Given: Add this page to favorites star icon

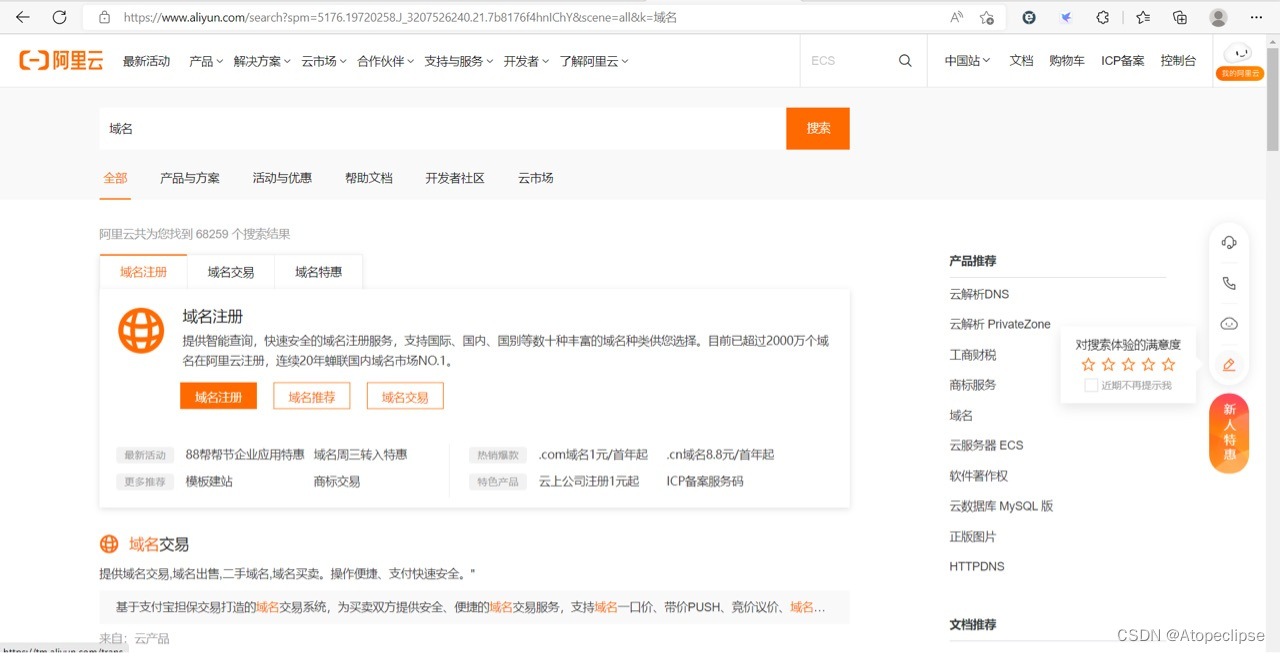Looking at the screenshot, I should click(x=987, y=17).
